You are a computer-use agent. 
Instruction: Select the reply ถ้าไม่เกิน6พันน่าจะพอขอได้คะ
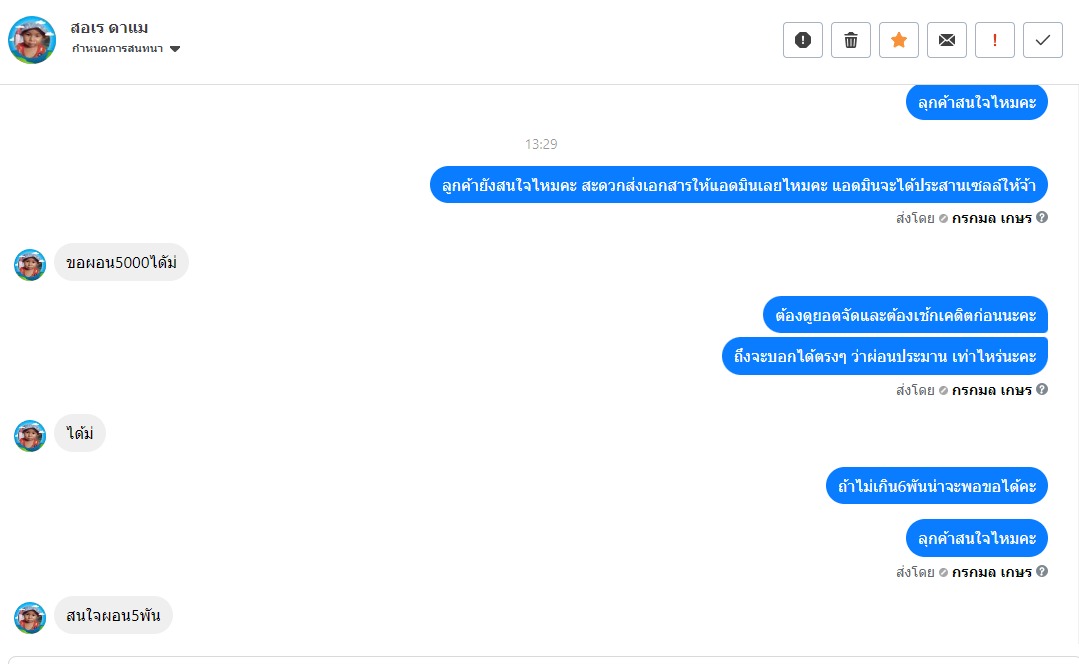(x=937, y=486)
